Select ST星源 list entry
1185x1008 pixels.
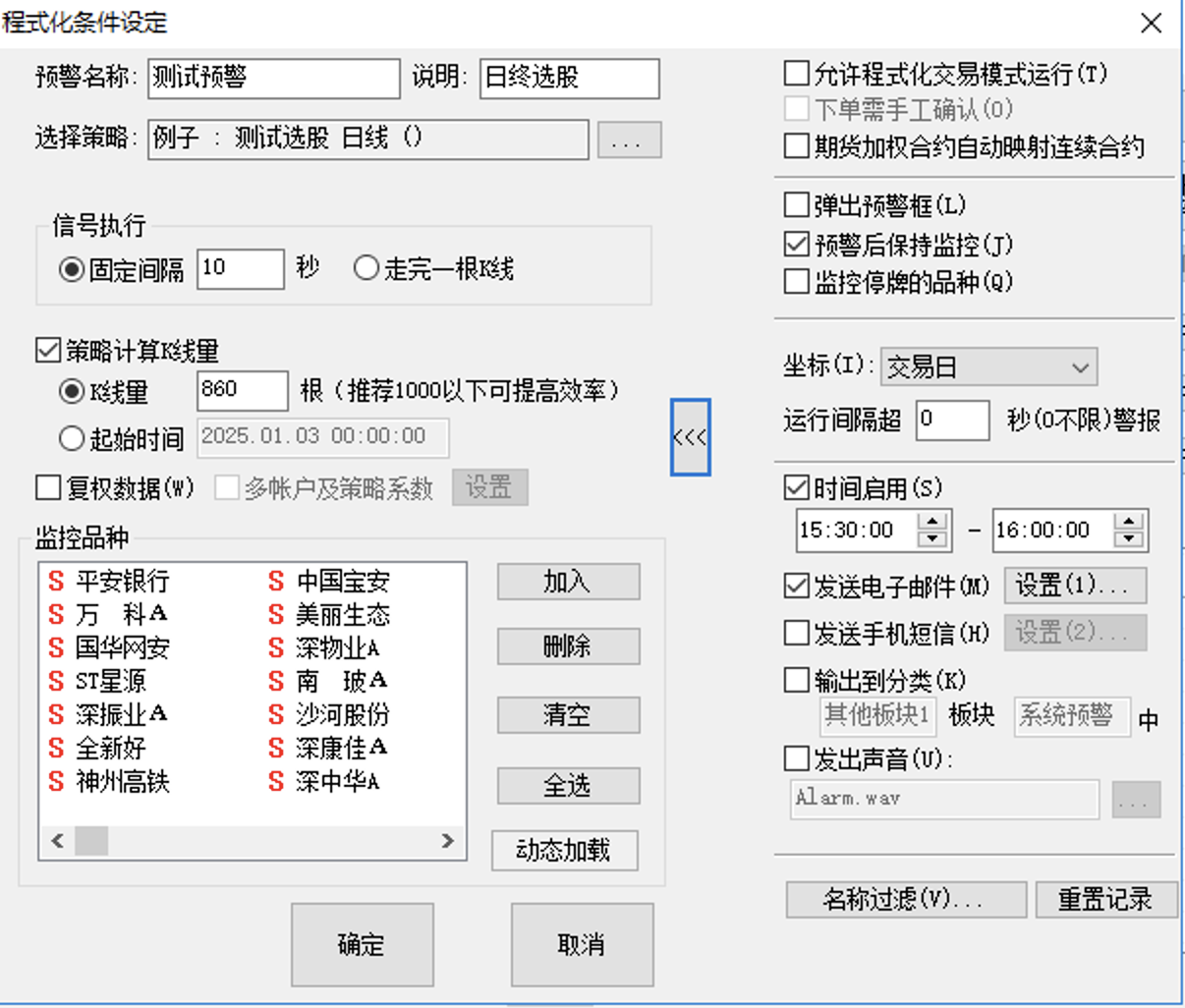tap(111, 681)
